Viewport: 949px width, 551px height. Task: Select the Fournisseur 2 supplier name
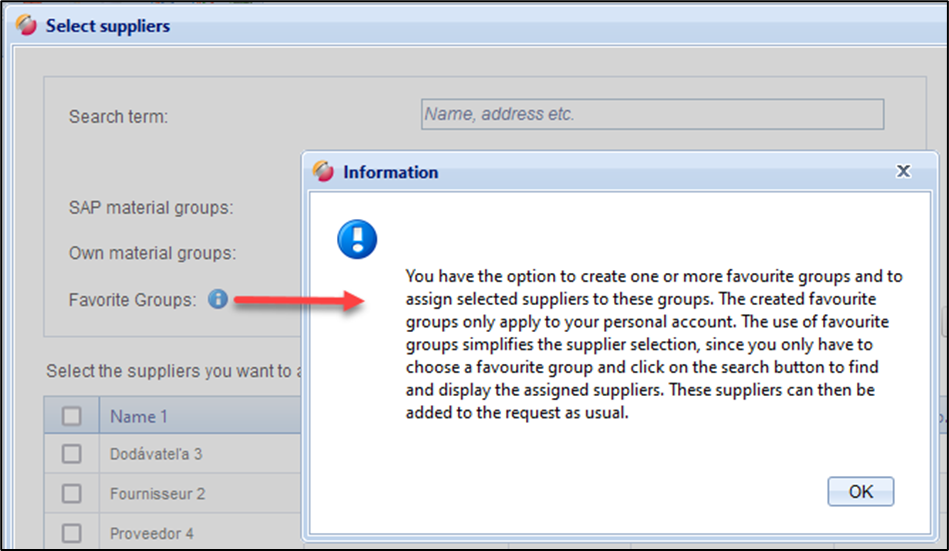click(158, 493)
